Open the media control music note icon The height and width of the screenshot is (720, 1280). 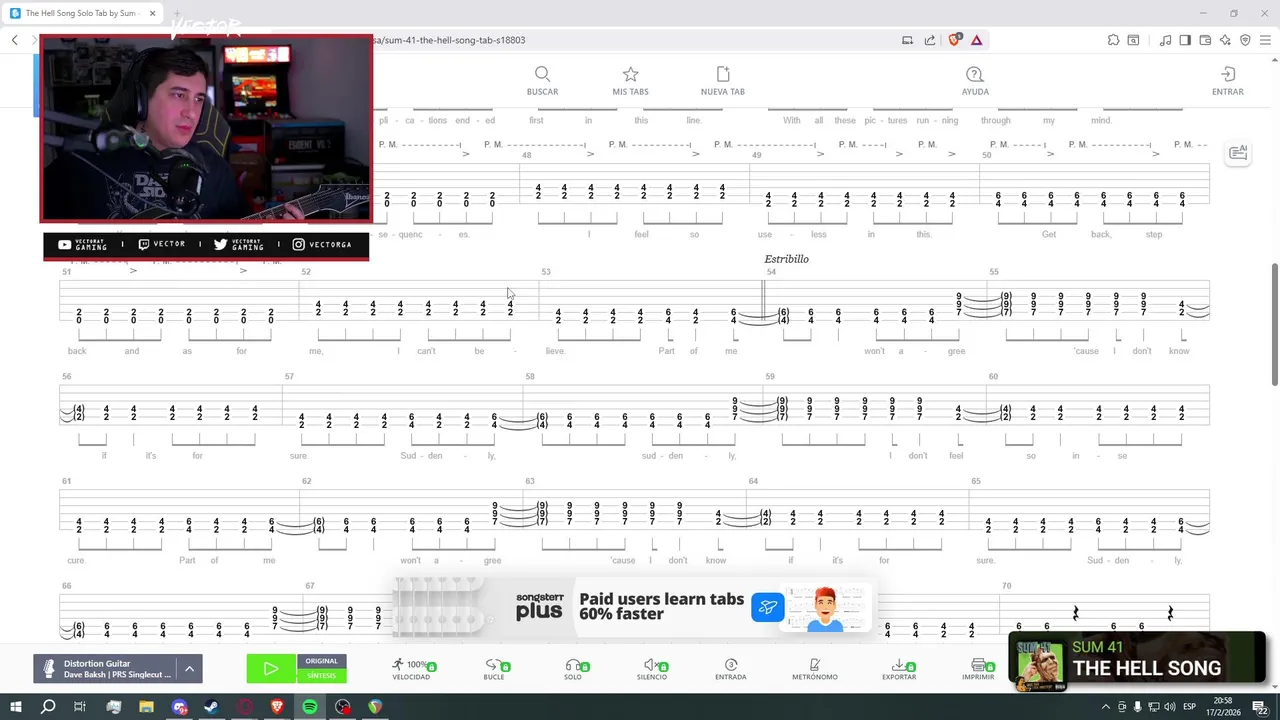[x=1165, y=40]
